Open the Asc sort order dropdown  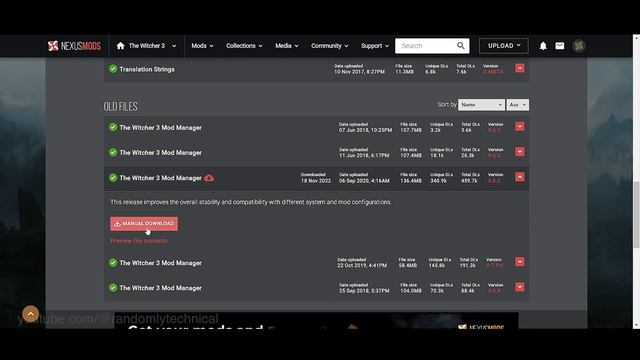coord(518,105)
